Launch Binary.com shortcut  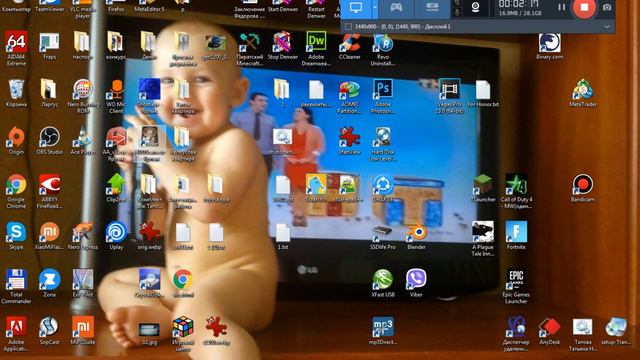pyautogui.click(x=549, y=46)
